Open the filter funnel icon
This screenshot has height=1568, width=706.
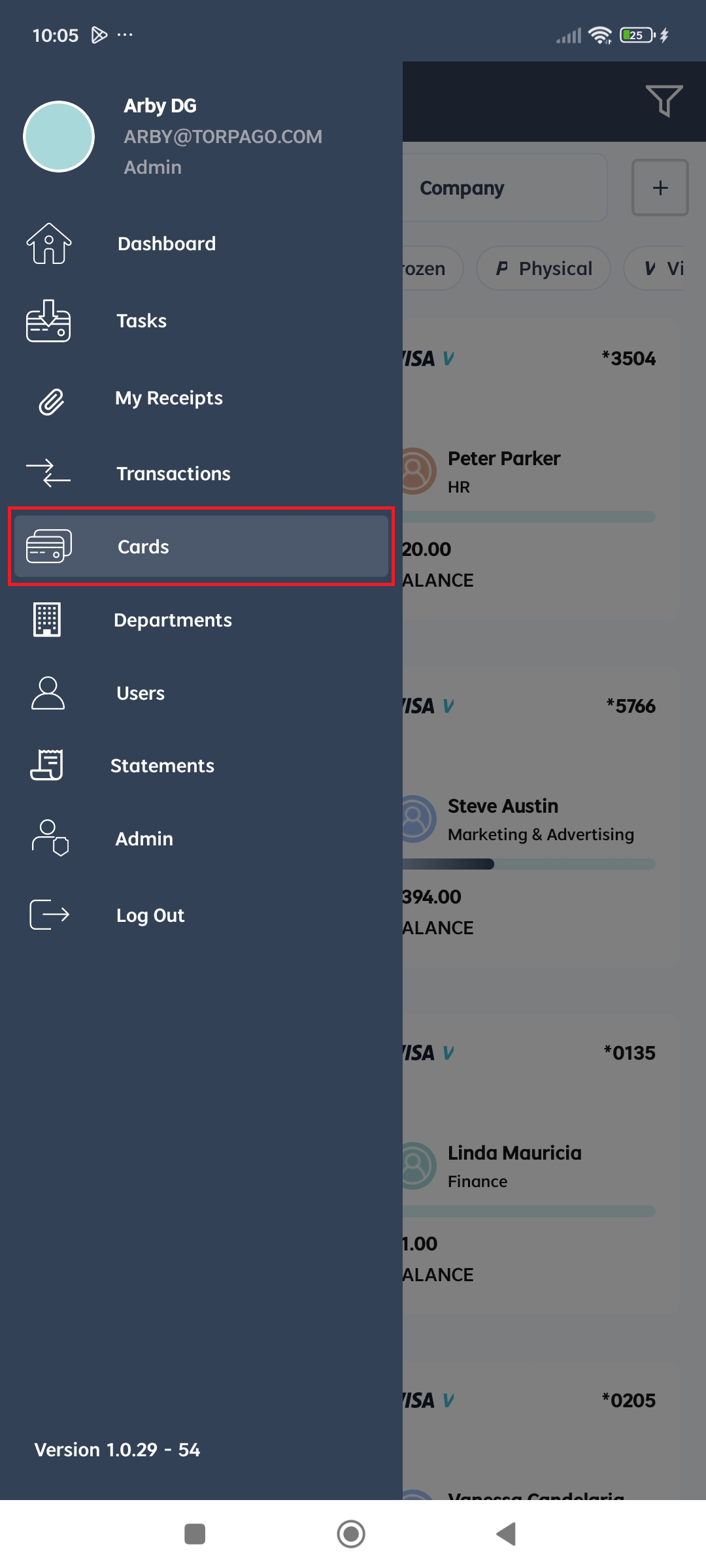tap(664, 101)
